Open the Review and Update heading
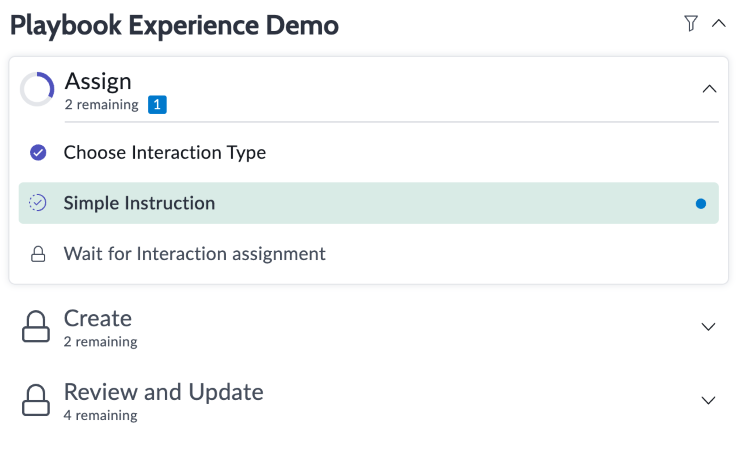Screen dimensions: 738x464 (163, 392)
